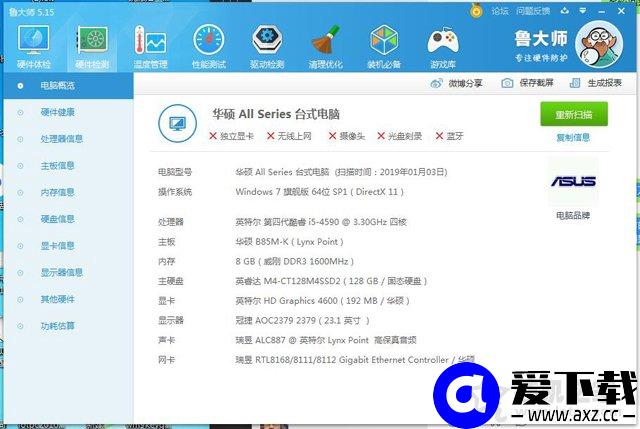
Task: Click the 复制信息 copy info link
Action: point(573,138)
